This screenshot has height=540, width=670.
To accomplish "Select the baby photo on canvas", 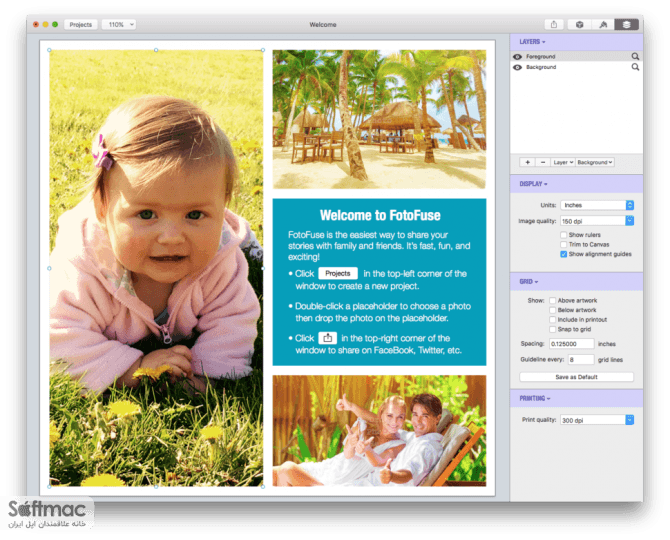I will pyautogui.click(x=156, y=268).
